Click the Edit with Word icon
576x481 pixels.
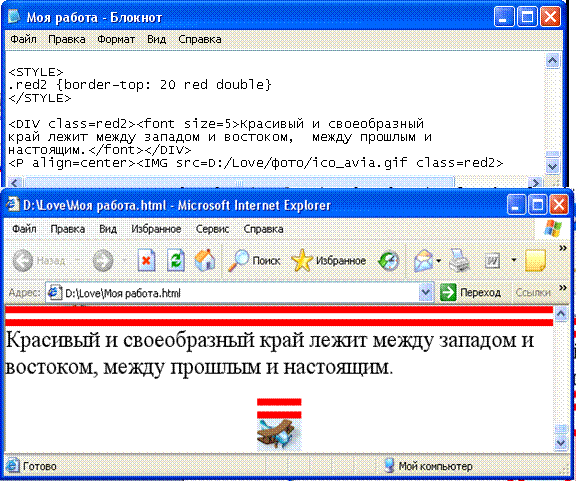[492, 261]
